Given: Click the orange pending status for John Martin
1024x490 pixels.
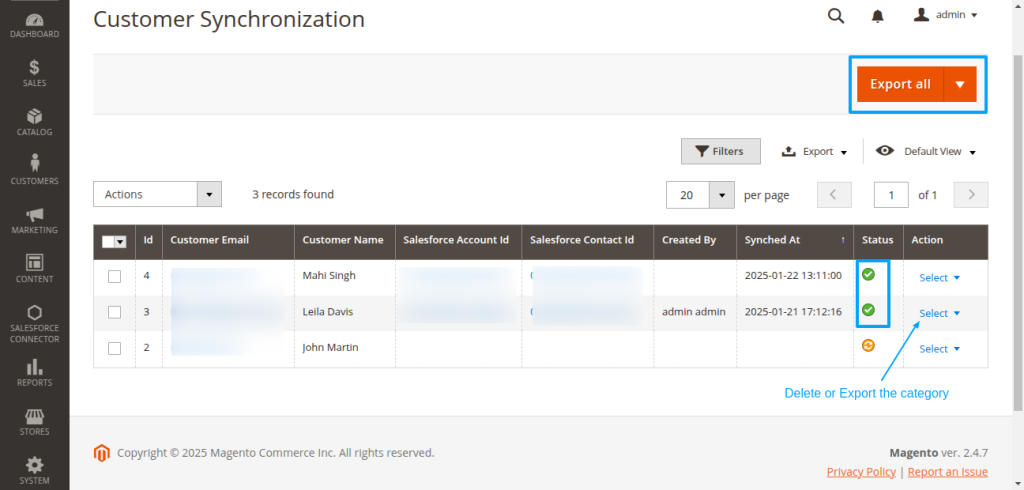Looking at the screenshot, I should click(x=868, y=346).
